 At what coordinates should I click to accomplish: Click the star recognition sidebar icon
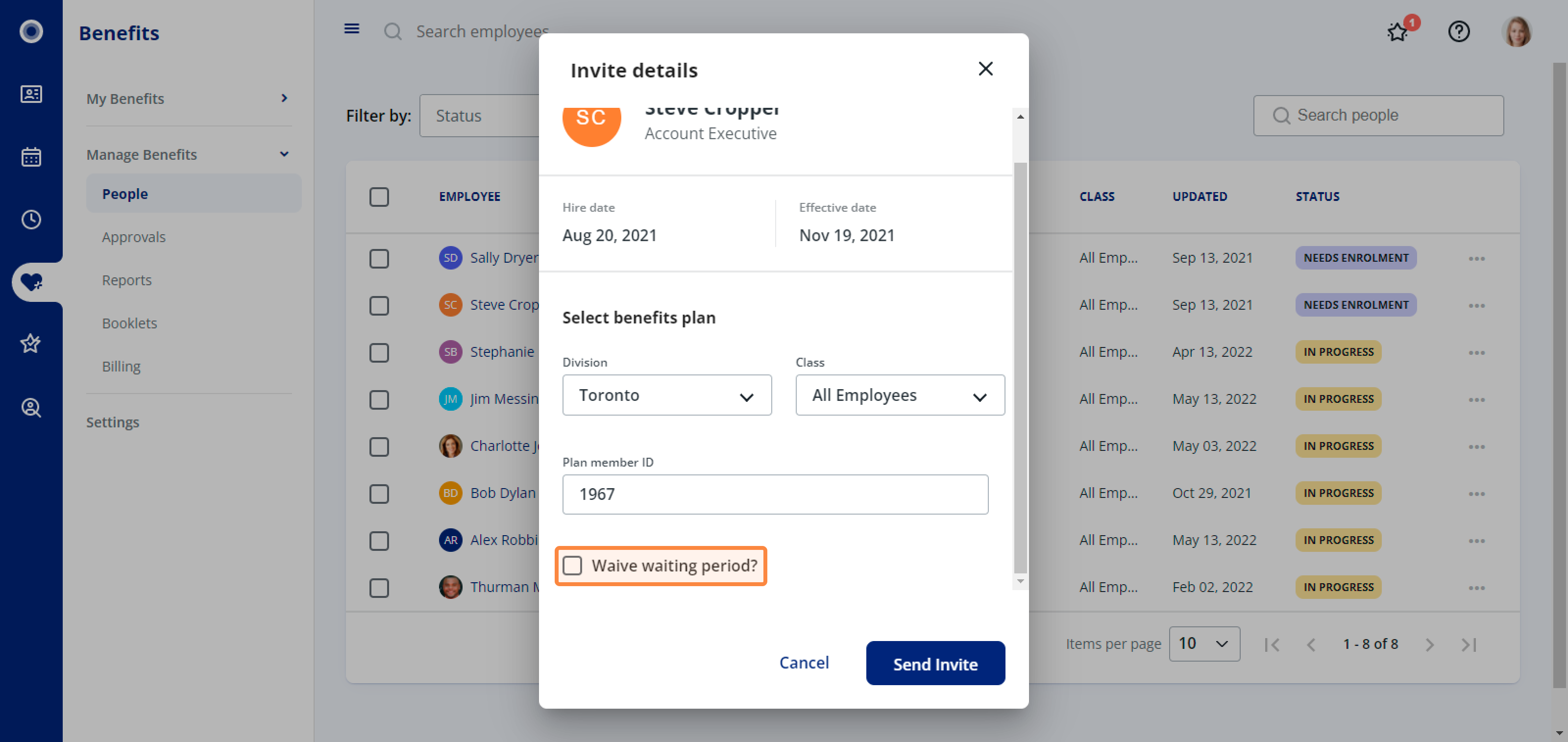coord(31,344)
